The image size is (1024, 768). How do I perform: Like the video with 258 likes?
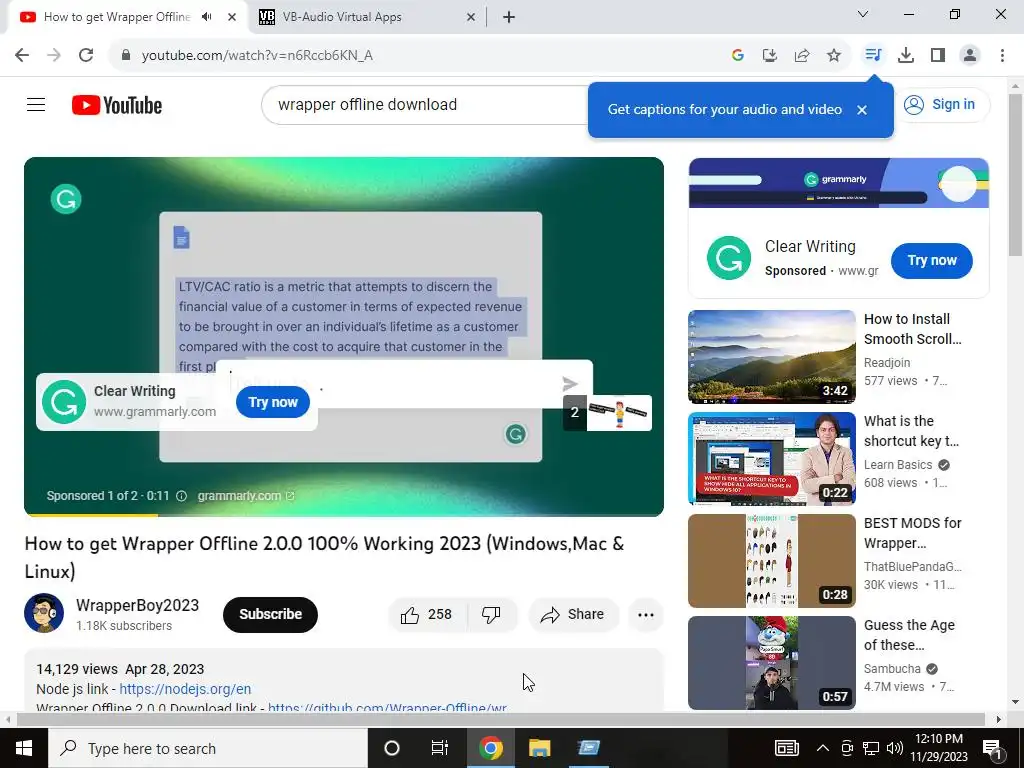[427, 615]
